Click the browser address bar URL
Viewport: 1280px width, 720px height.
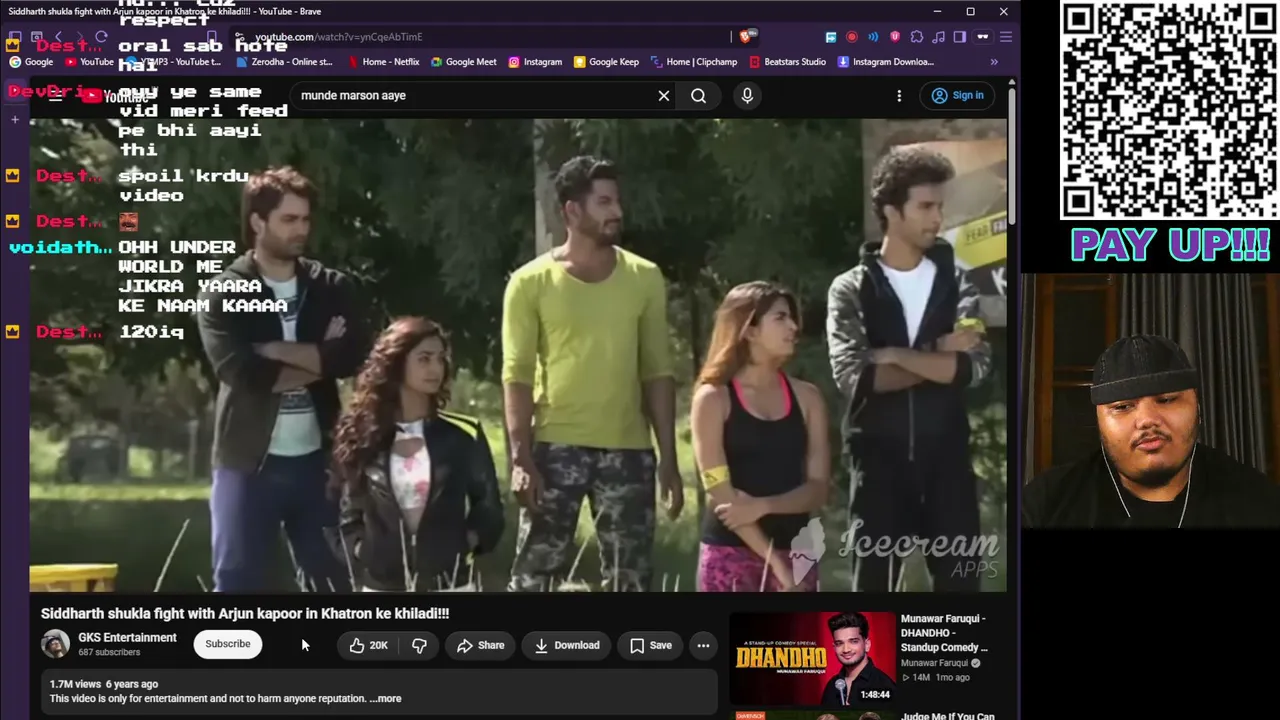tap(338, 37)
